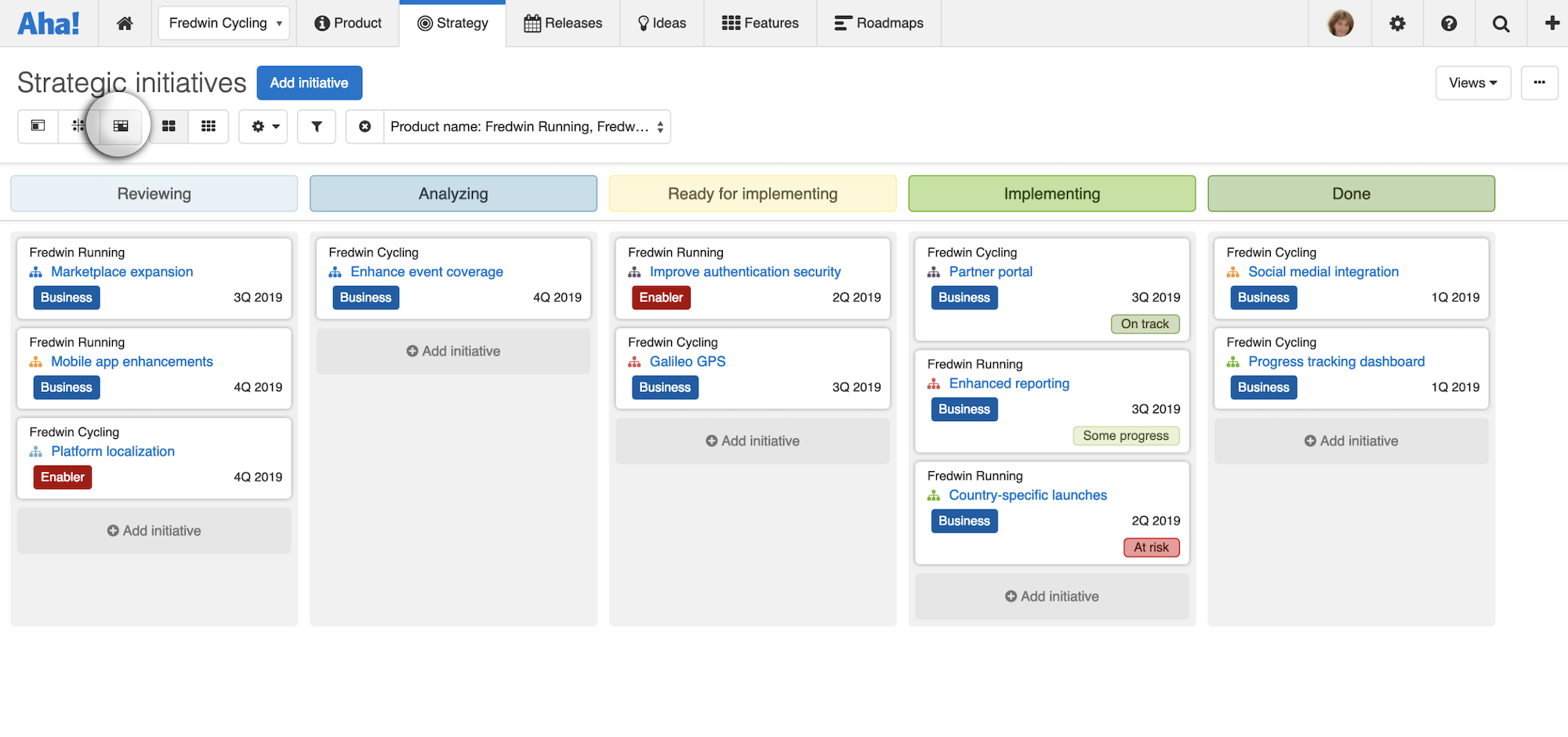Clear the Product name filter
This screenshot has height=737, width=1568.
365,126
